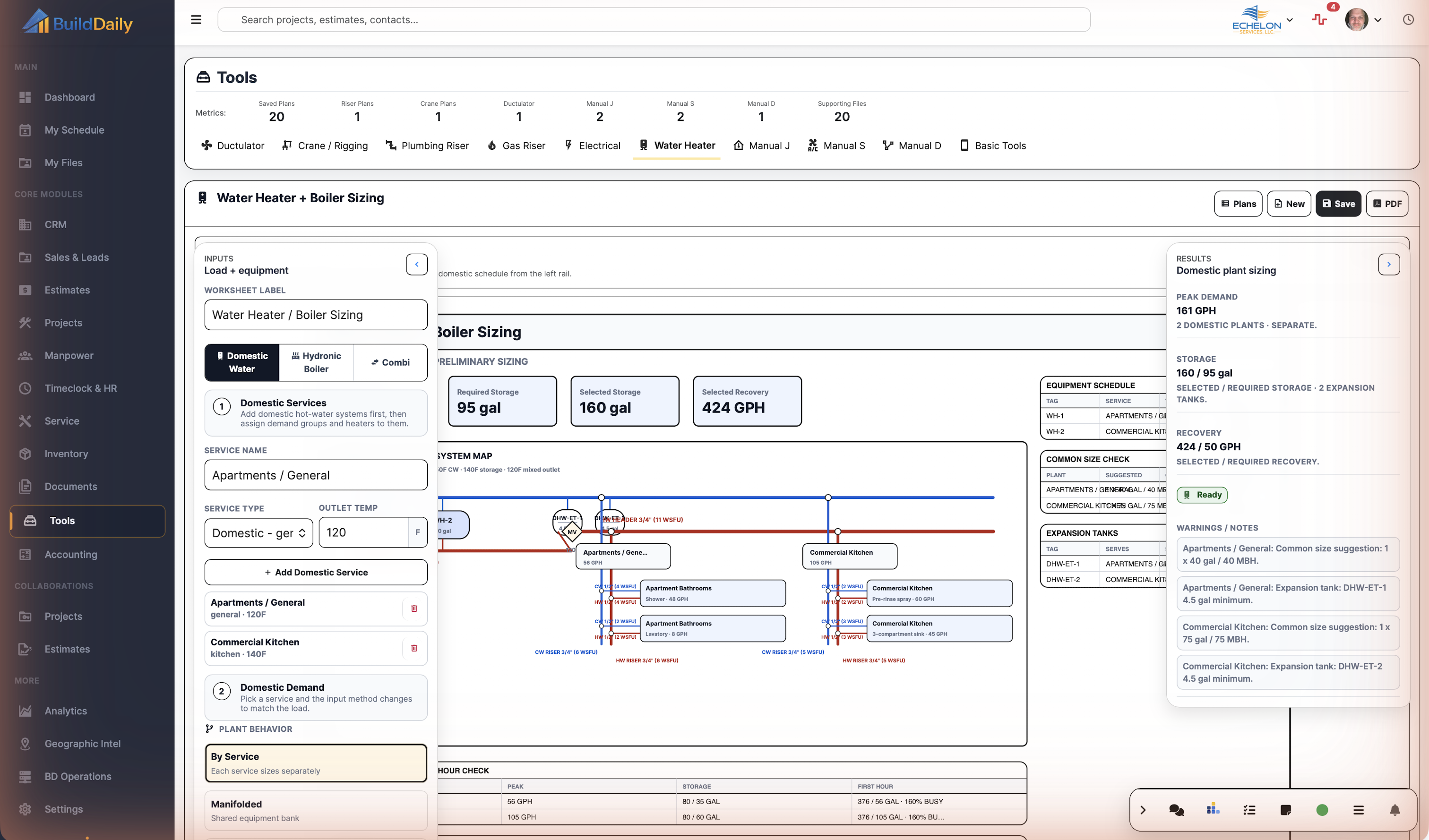The image size is (1429, 840).
Task: Open the Manual J tab
Action: (761, 146)
